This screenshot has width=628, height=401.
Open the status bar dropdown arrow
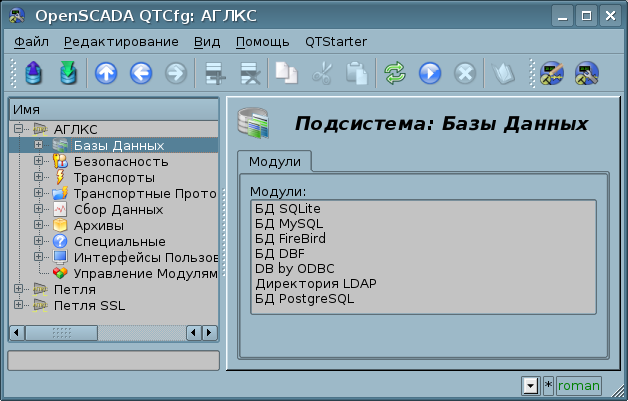click(x=531, y=386)
